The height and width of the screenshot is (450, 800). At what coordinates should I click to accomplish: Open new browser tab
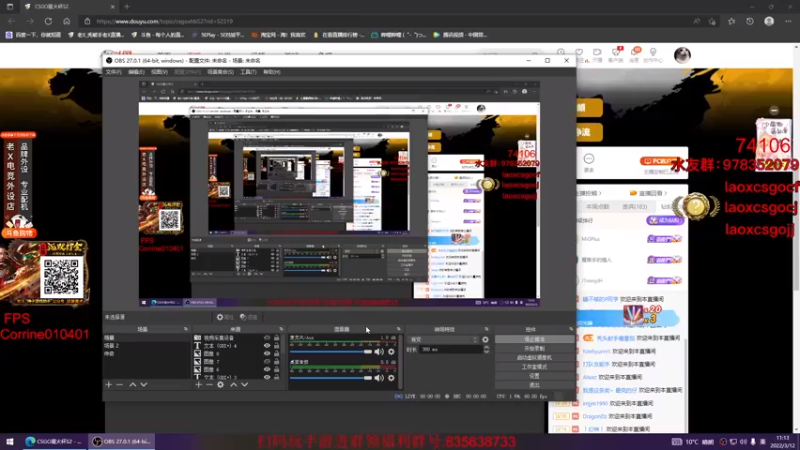pyautogui.click(x=127, y=7)
